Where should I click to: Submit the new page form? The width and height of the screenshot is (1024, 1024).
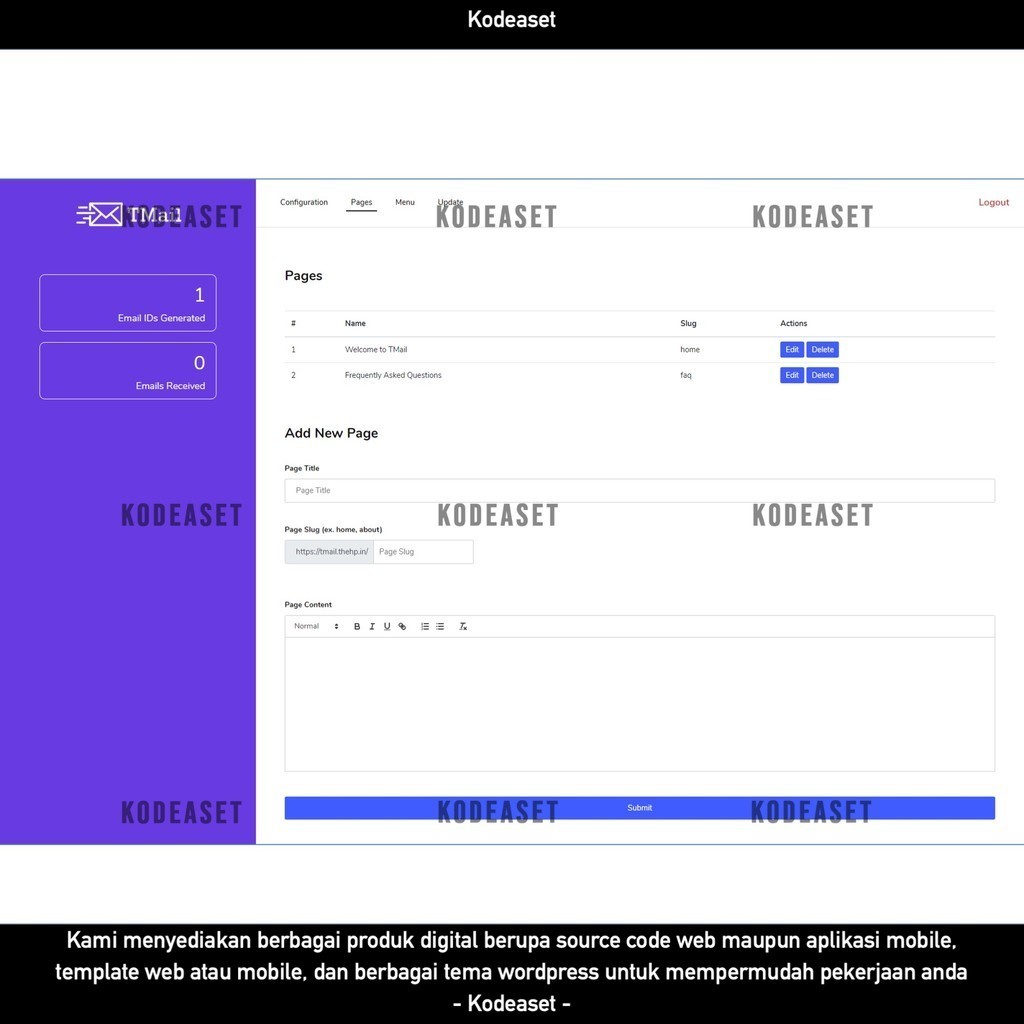639,808
